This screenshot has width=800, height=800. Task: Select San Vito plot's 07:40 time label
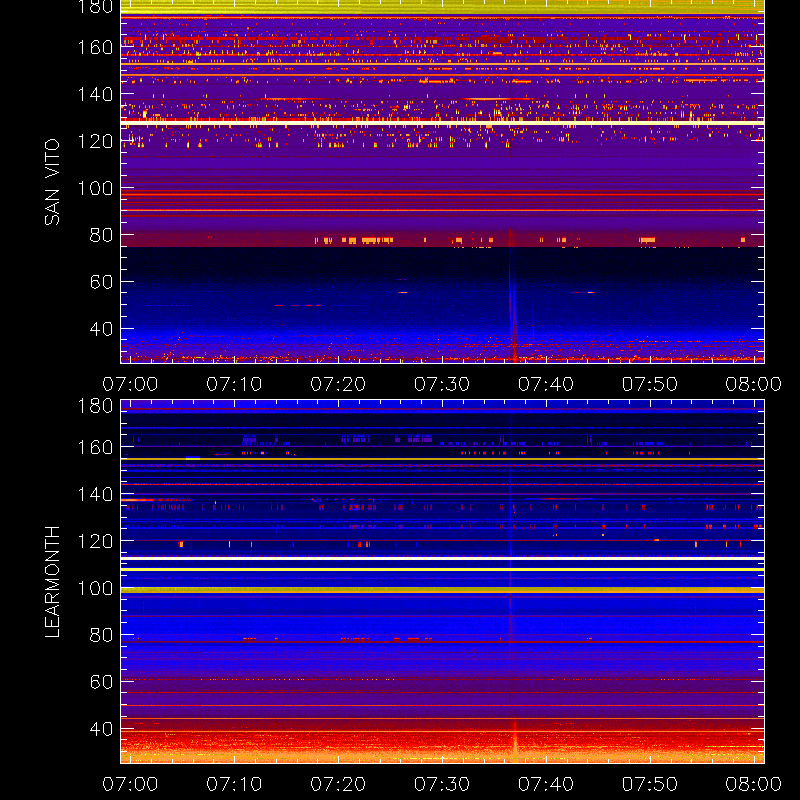point(546,384)
